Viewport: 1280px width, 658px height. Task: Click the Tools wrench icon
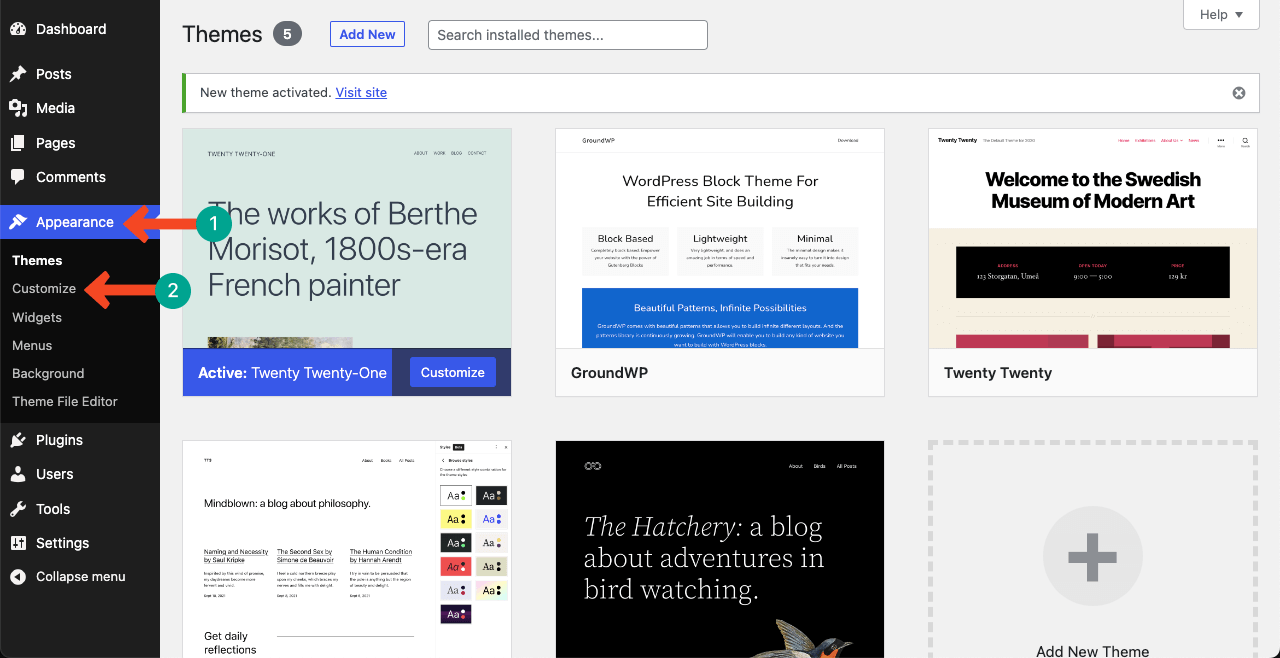[x=18, y=509]
